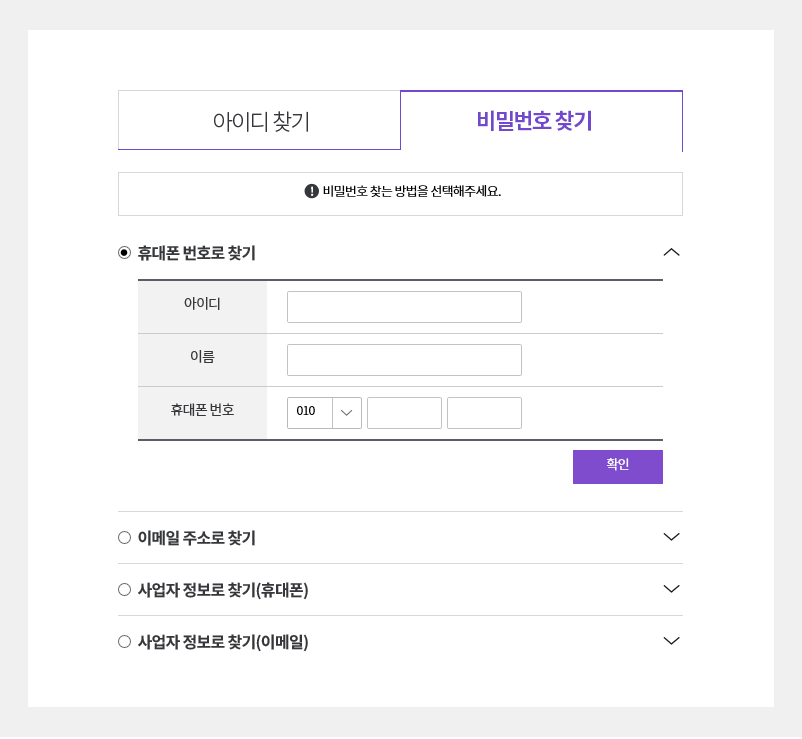
Task: Expand 사업자 정보로 찾기(휴대폰) chevron
Action: (671, 590)
